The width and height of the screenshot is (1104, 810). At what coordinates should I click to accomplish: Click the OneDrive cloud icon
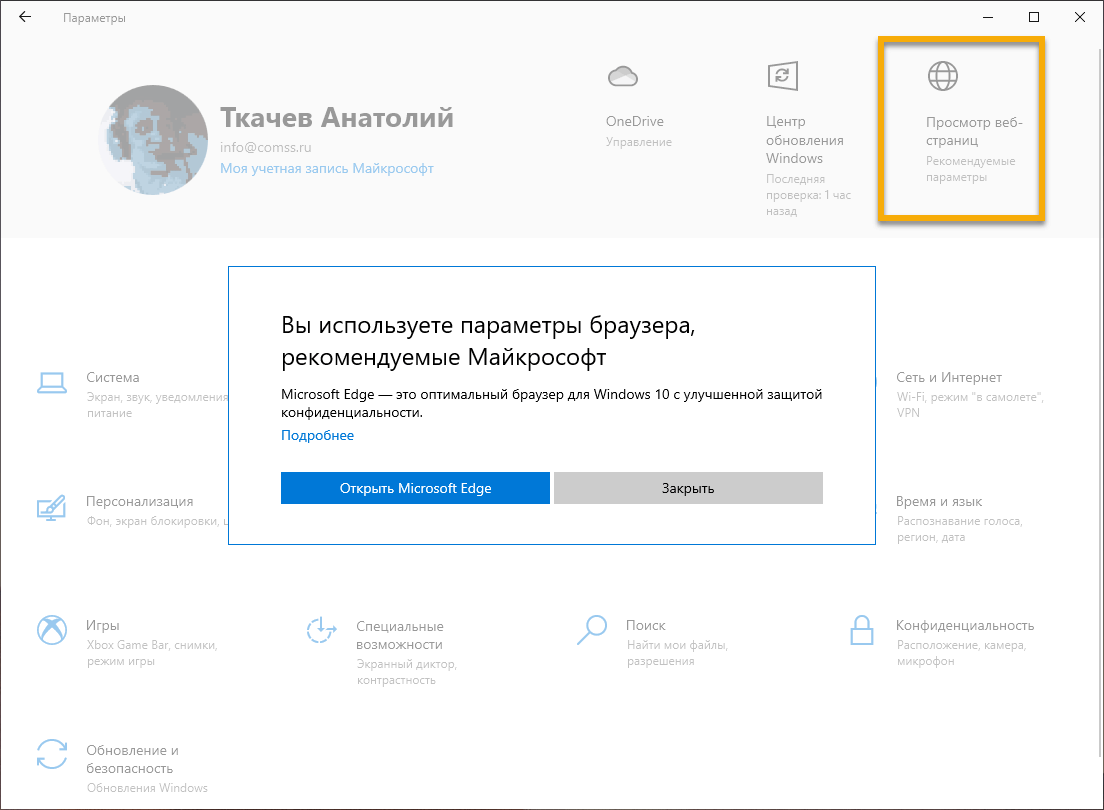622,76
